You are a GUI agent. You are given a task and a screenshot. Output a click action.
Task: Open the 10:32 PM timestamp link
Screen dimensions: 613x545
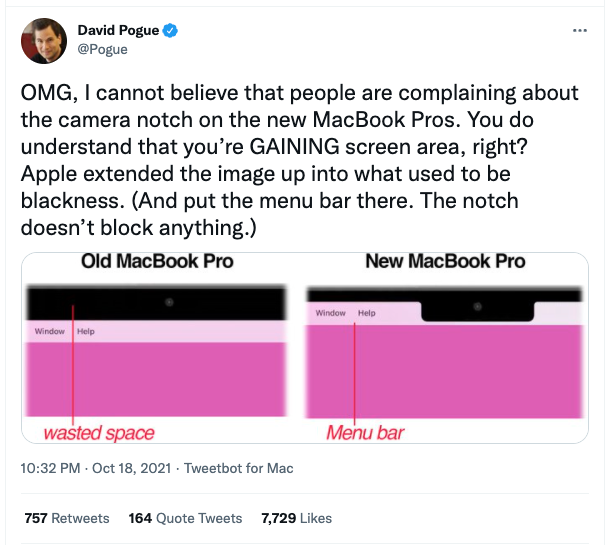coord(50,468)
